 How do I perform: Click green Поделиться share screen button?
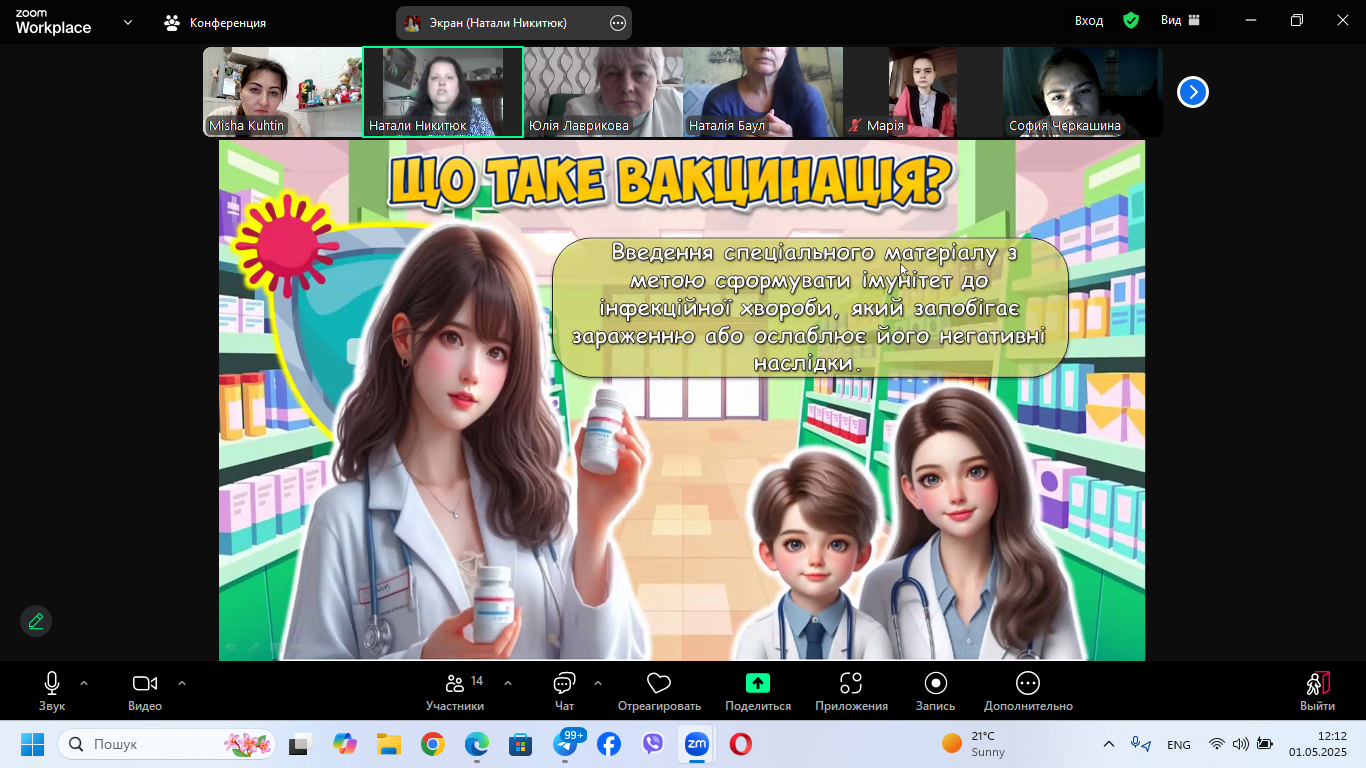pos(758,692)
